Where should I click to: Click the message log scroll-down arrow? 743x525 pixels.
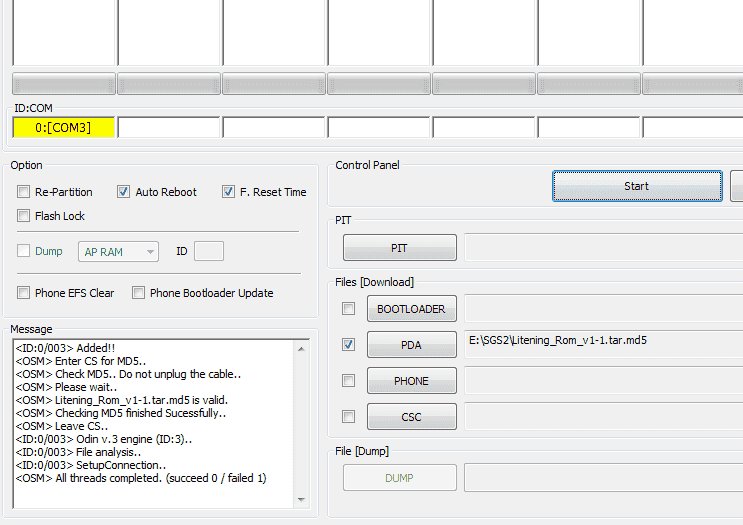301,499
